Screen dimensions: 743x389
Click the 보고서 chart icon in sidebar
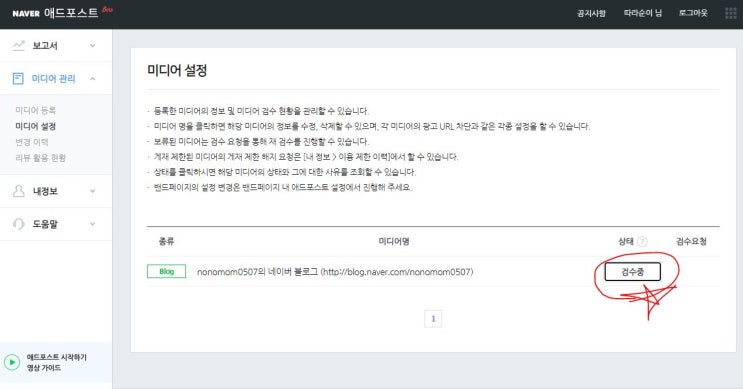click(x=18, y=45)
